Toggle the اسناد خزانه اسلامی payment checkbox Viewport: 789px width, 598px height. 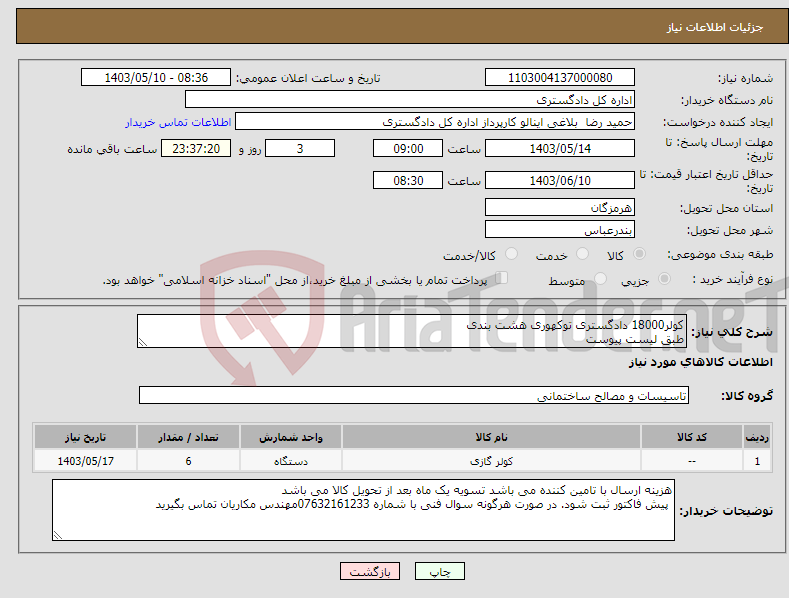coord(502,278)
